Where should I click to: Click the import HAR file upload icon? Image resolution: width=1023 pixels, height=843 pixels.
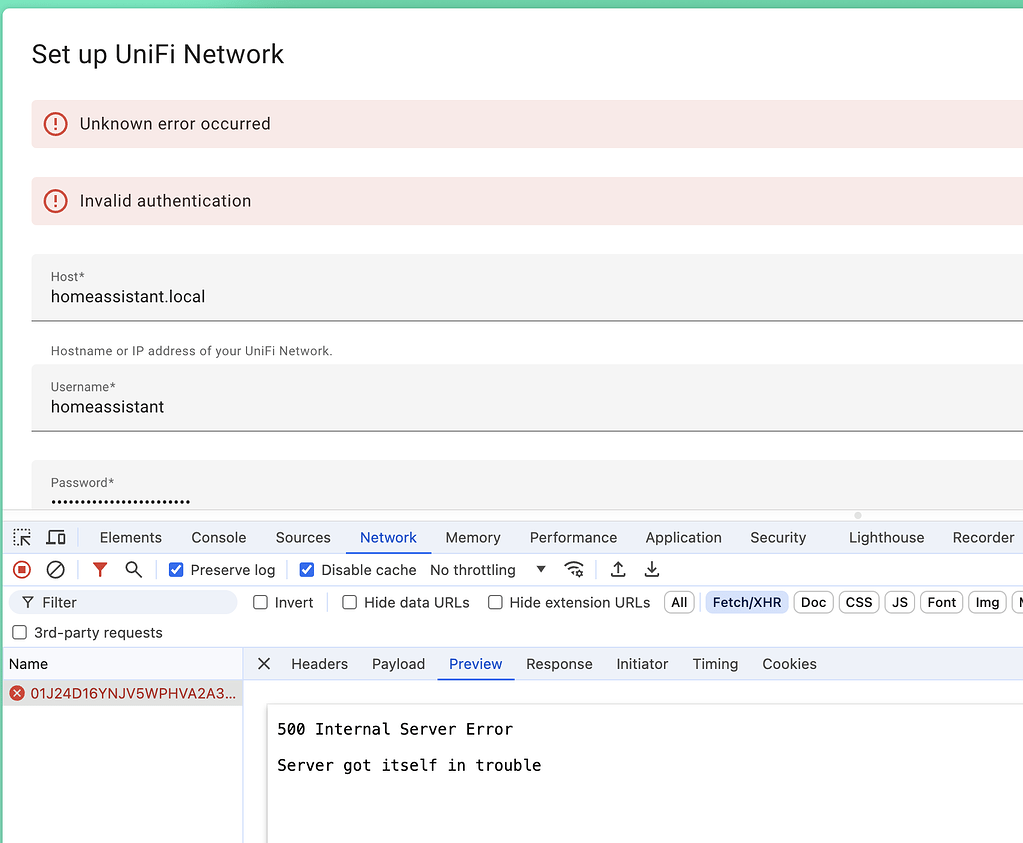tap(617, 569)
